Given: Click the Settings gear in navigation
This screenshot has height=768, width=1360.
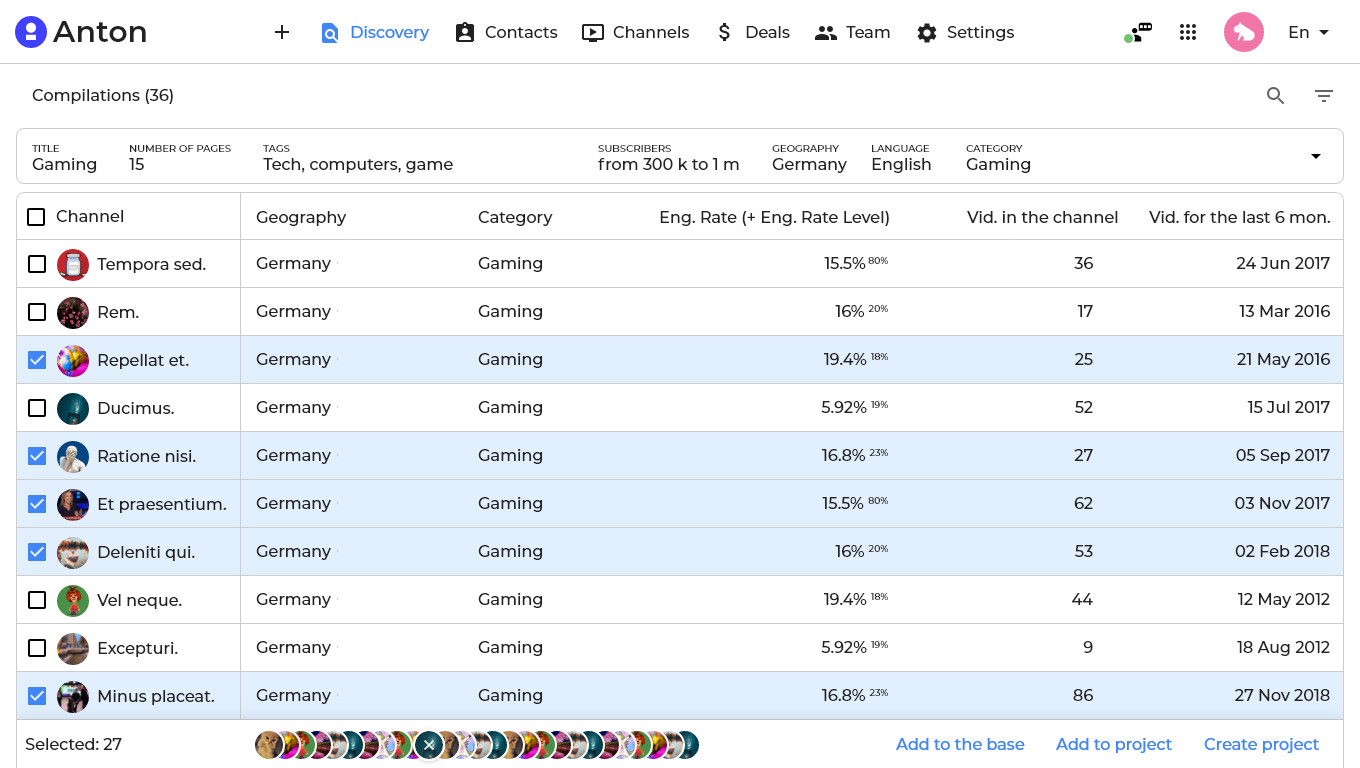Looking at the screenshot, I should tap(927, 32).
